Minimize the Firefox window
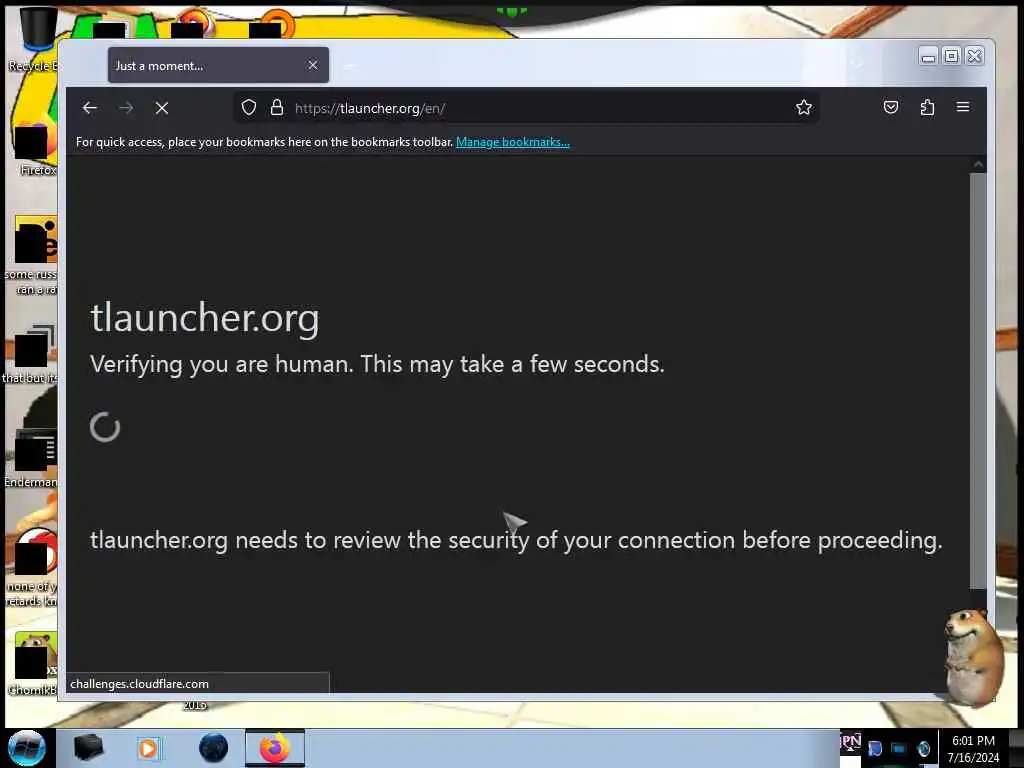The width and height of the screenshot is (1024, 768). (x=927, y=56)
